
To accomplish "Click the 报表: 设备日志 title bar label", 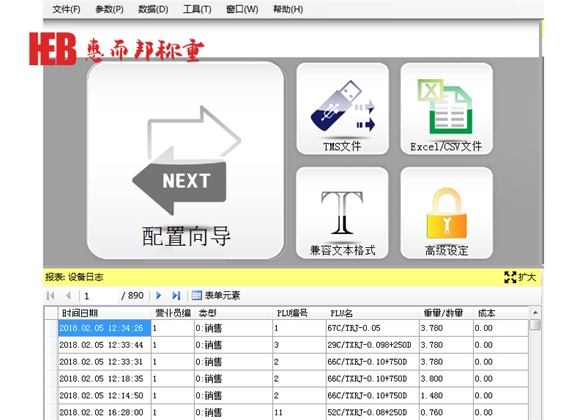I will 74,277.
